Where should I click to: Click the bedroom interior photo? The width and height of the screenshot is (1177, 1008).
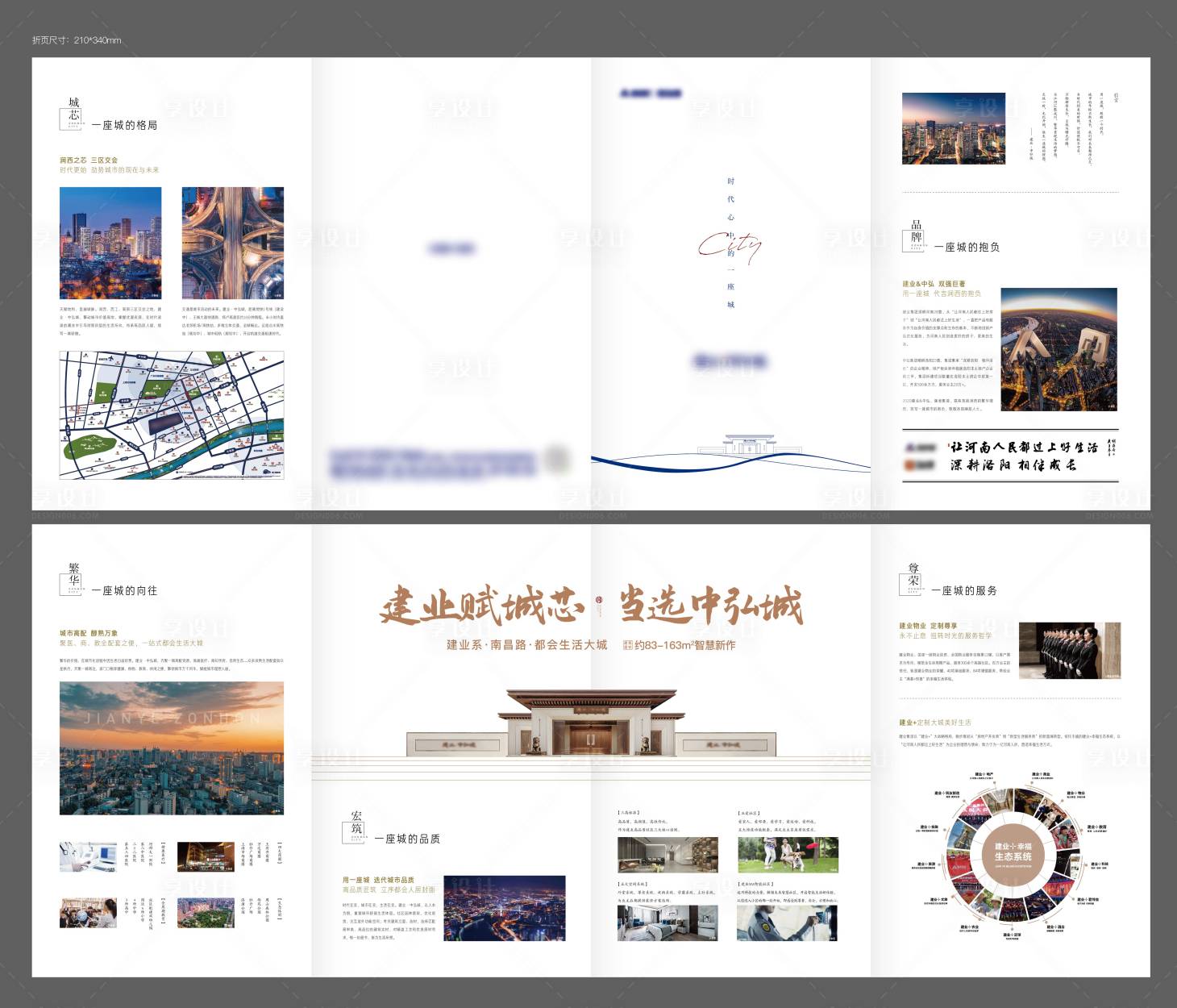tap(668, 923)
